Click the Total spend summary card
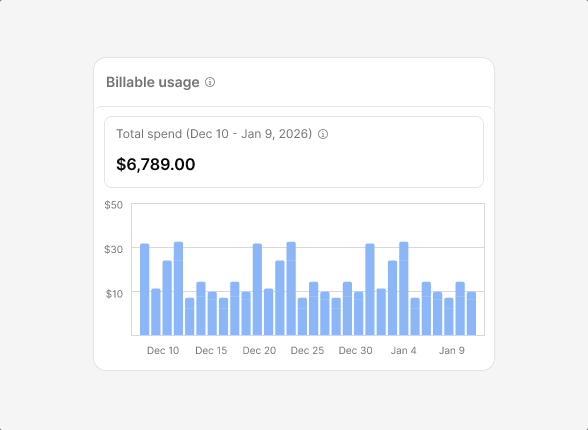 click(x=294, y=152)
